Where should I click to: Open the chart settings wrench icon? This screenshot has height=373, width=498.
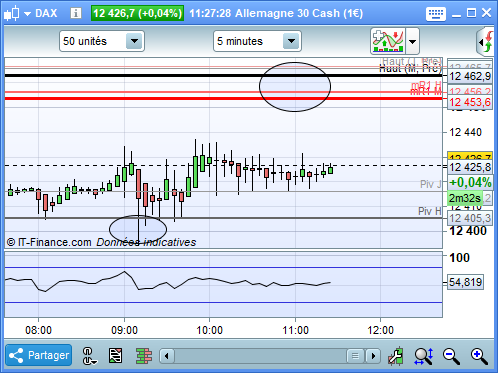pyautogui.click(x=396, y=356)
